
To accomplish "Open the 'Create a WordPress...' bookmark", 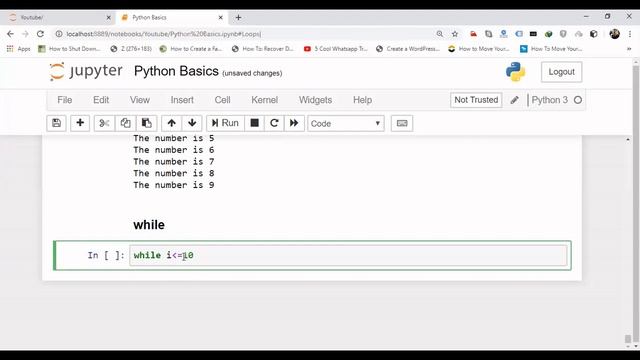I will click(x=408, y=49).
